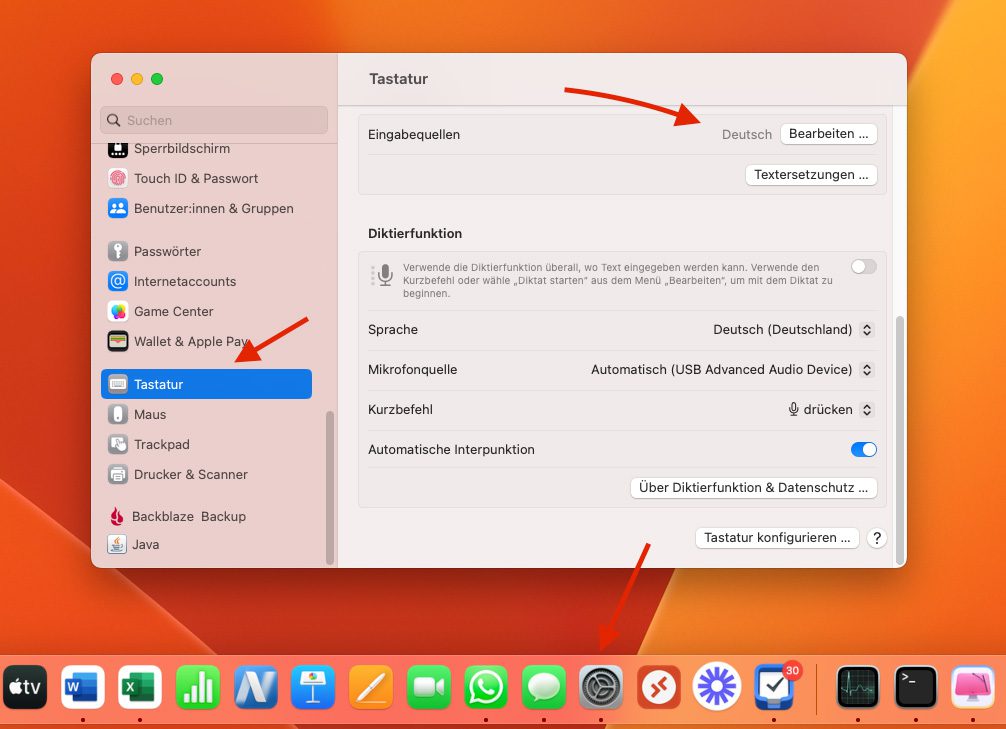Click the Apple TV dock icon

pyautogui.click(x=26, y=687)
